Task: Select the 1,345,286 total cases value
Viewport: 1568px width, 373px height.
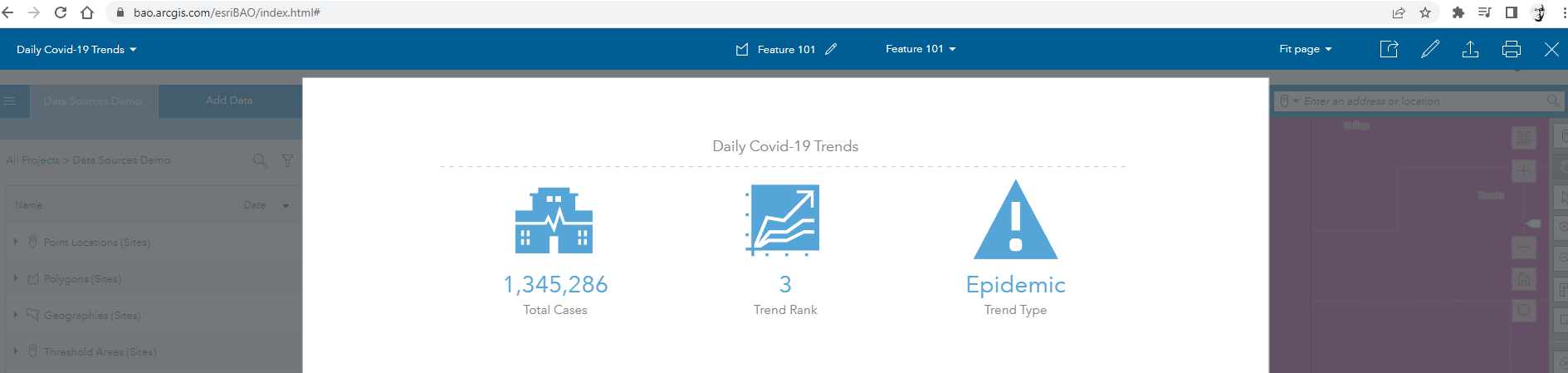Action: (x=555, y=285)
